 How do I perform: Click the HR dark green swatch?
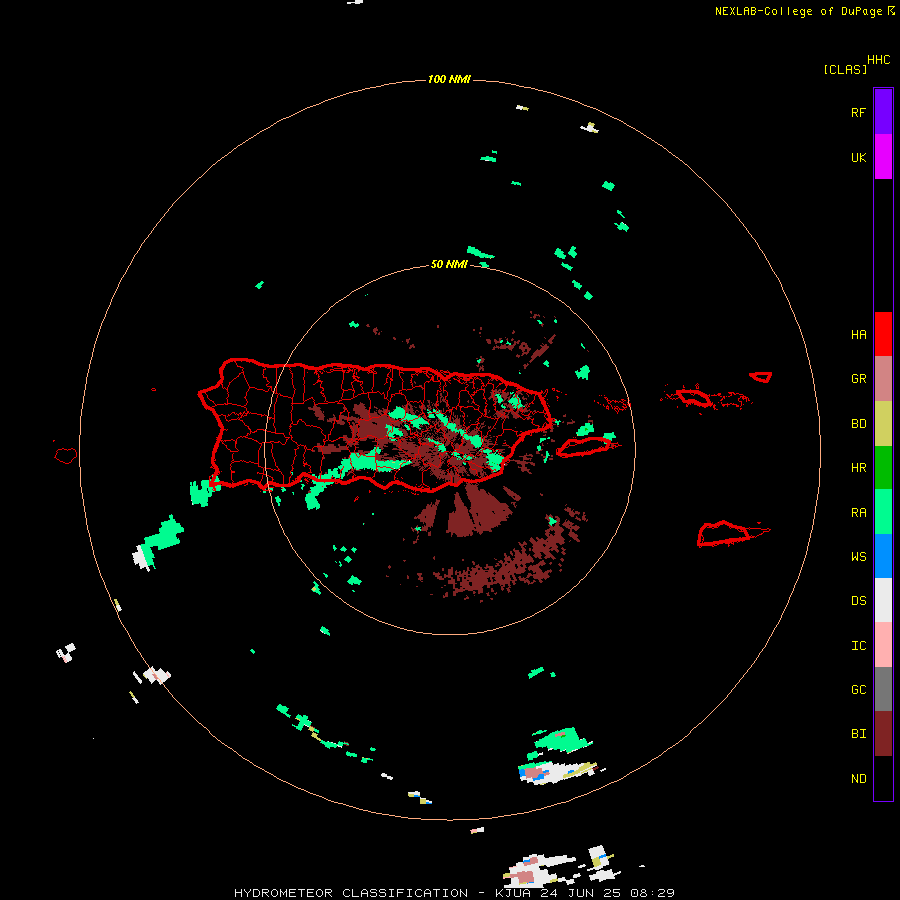tap(883, 468)
